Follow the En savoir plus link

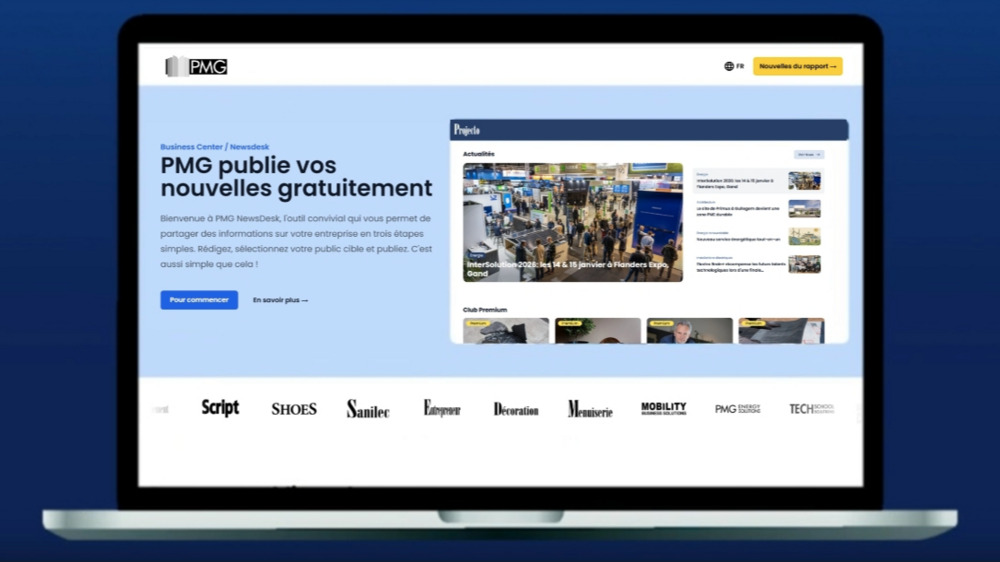point(280,300)
